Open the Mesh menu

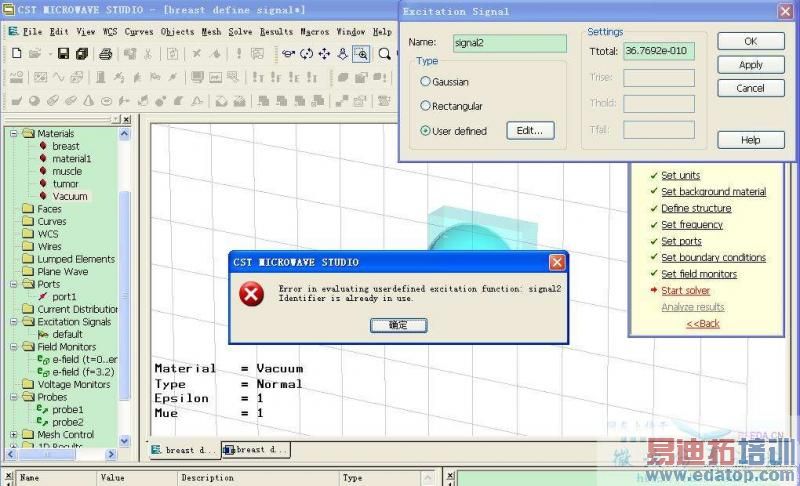pos(211,32)
